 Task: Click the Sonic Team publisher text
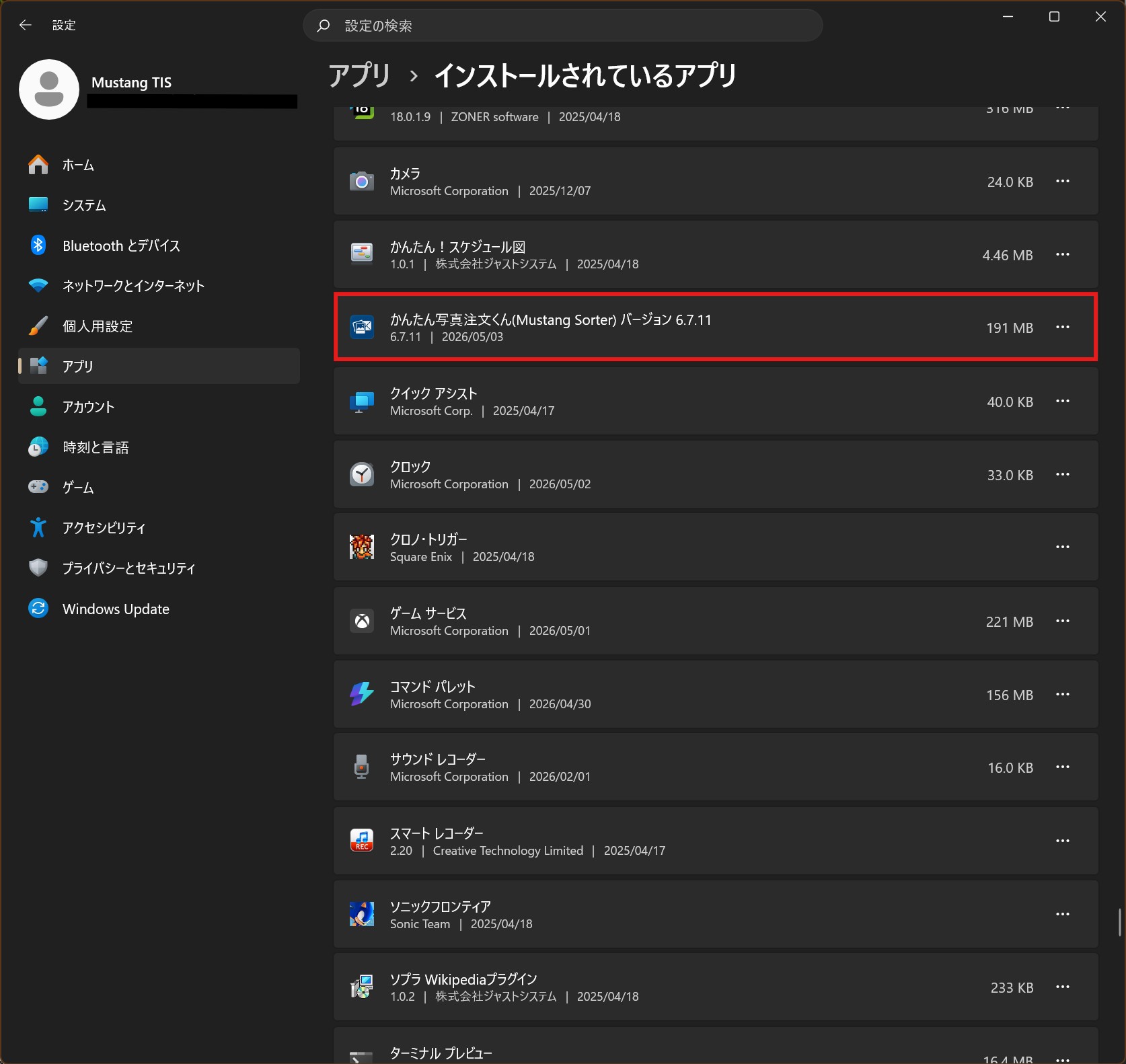[x=420, y=923]
